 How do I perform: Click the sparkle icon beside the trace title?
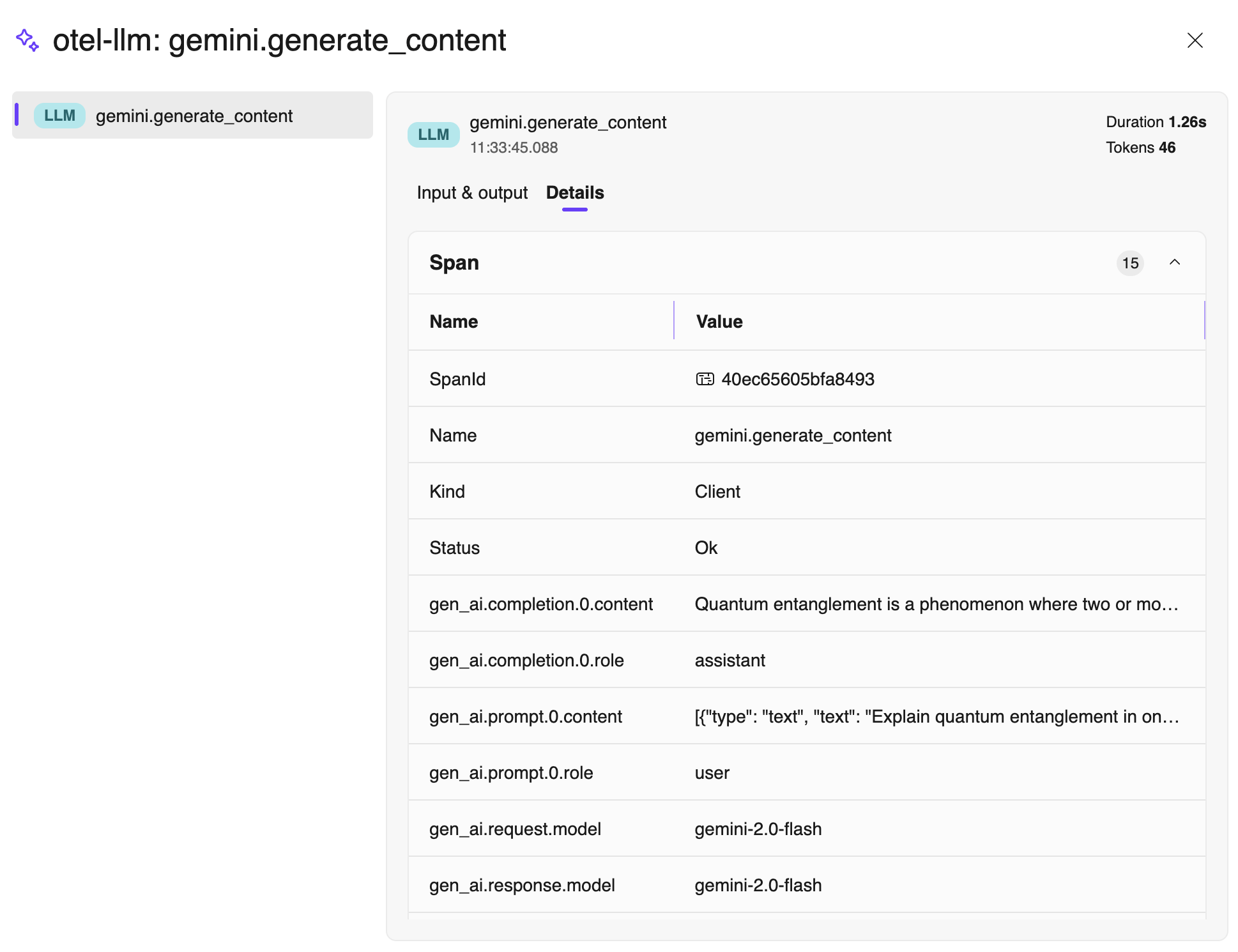click(27, 40)
